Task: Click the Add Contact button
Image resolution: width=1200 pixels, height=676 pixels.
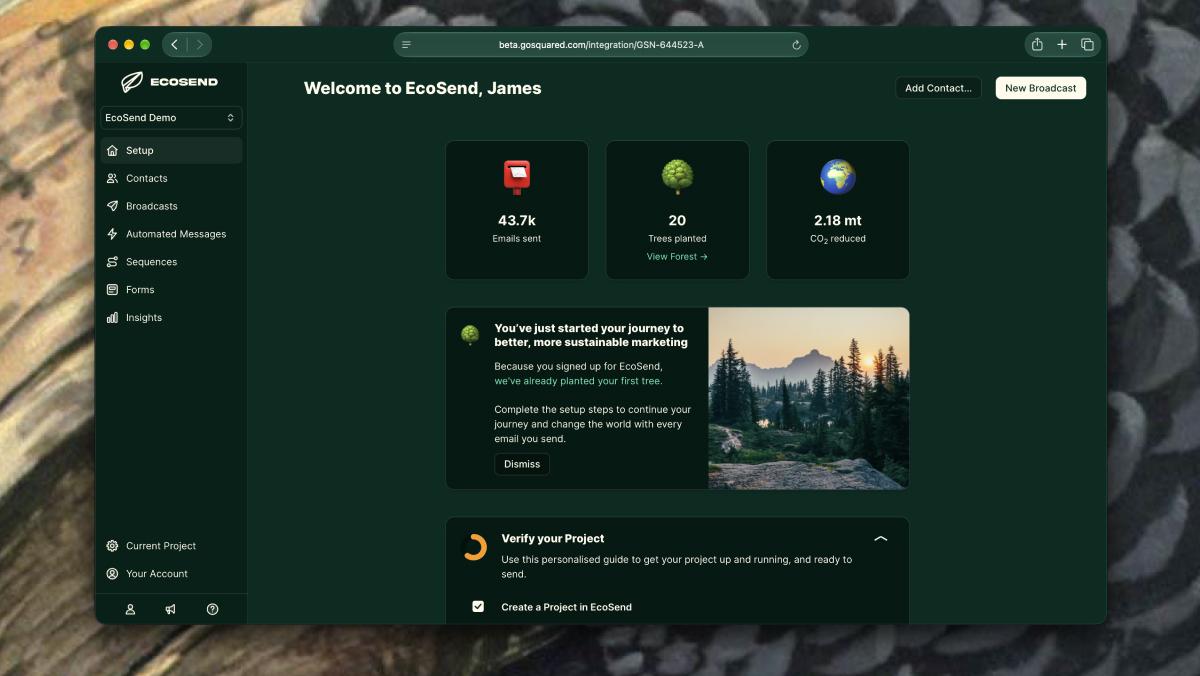Action: [938, 88]
